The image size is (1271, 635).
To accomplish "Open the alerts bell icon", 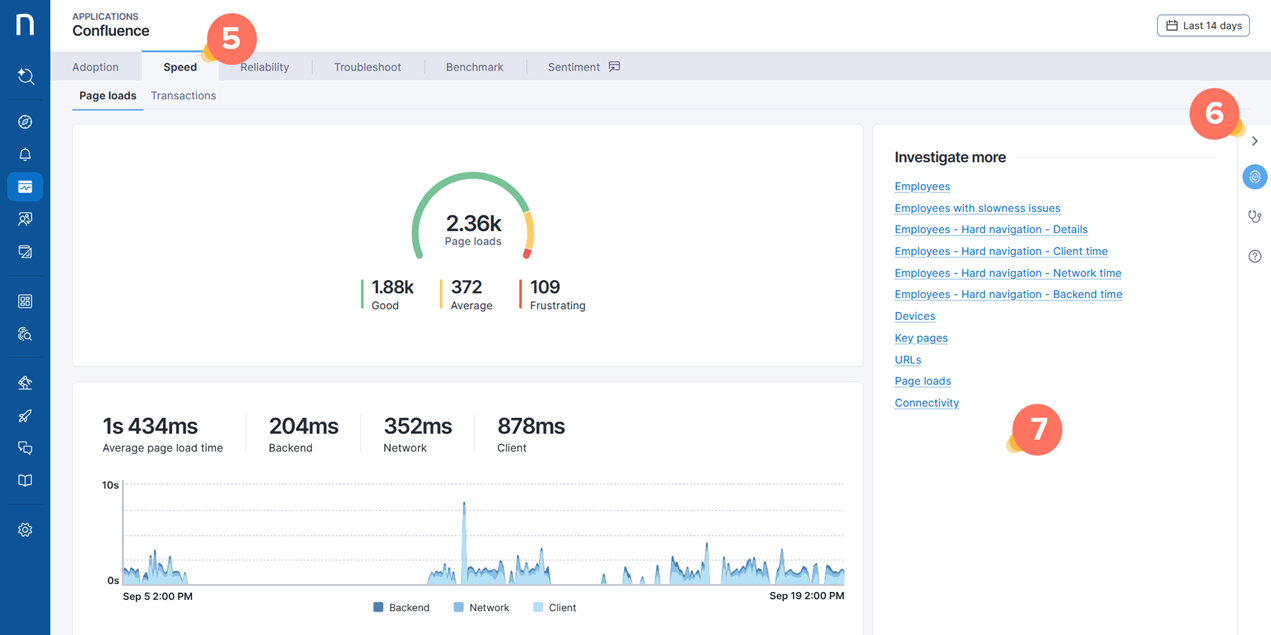I will tap(25, 155).
